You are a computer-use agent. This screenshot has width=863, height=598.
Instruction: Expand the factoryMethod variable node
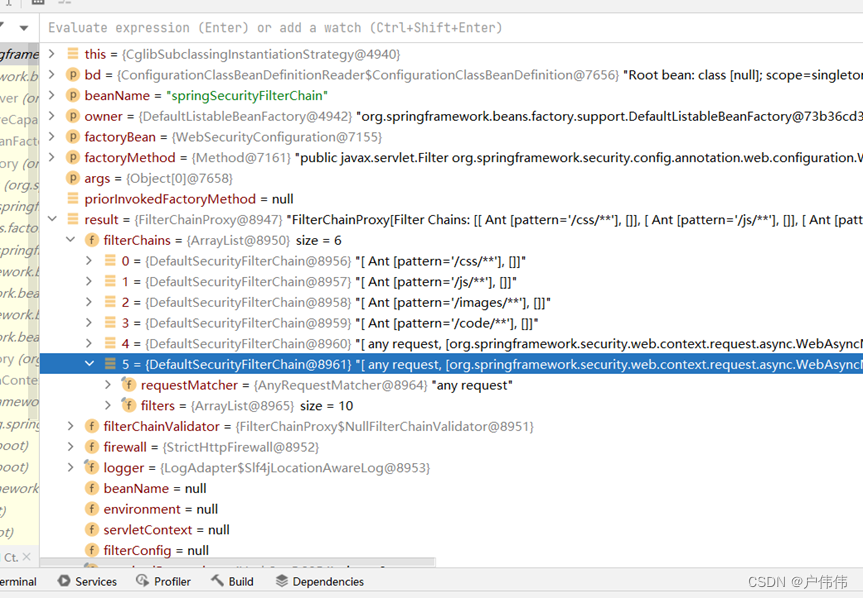tap(51, 157)
